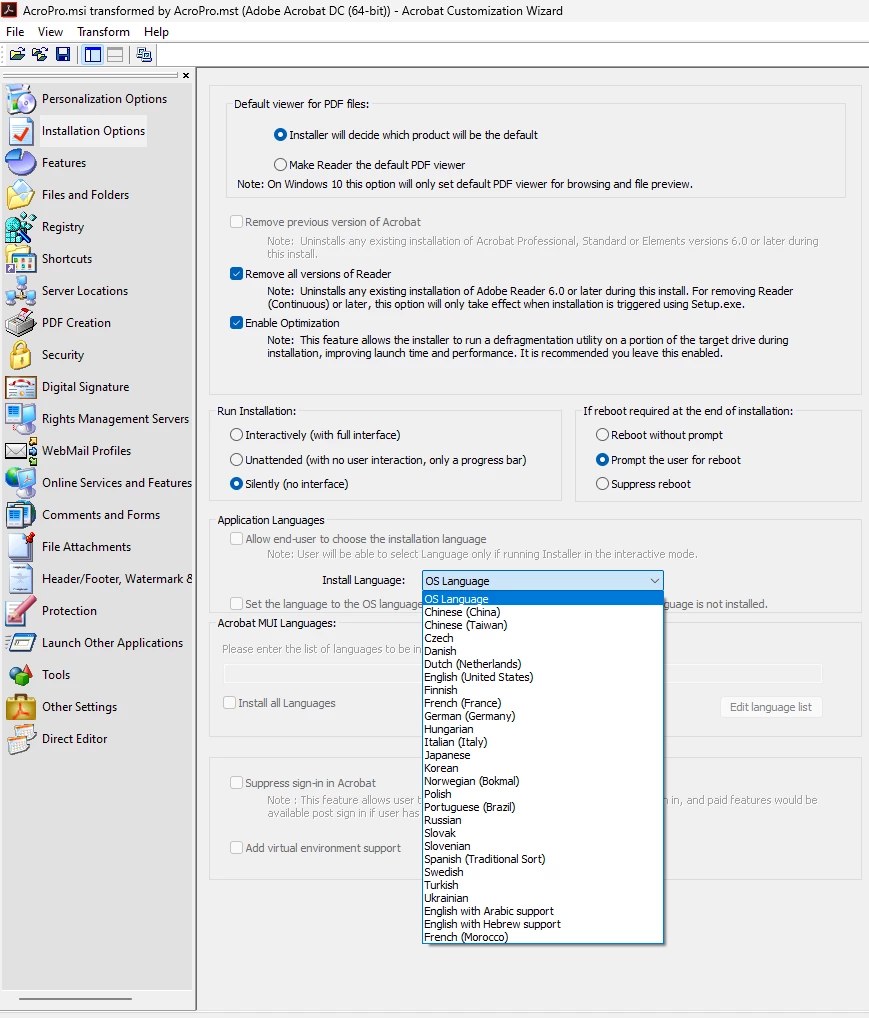This screenshot has width=869, height=1018.
Task: Open the Registry section
Action: click(x=63, y=227)
